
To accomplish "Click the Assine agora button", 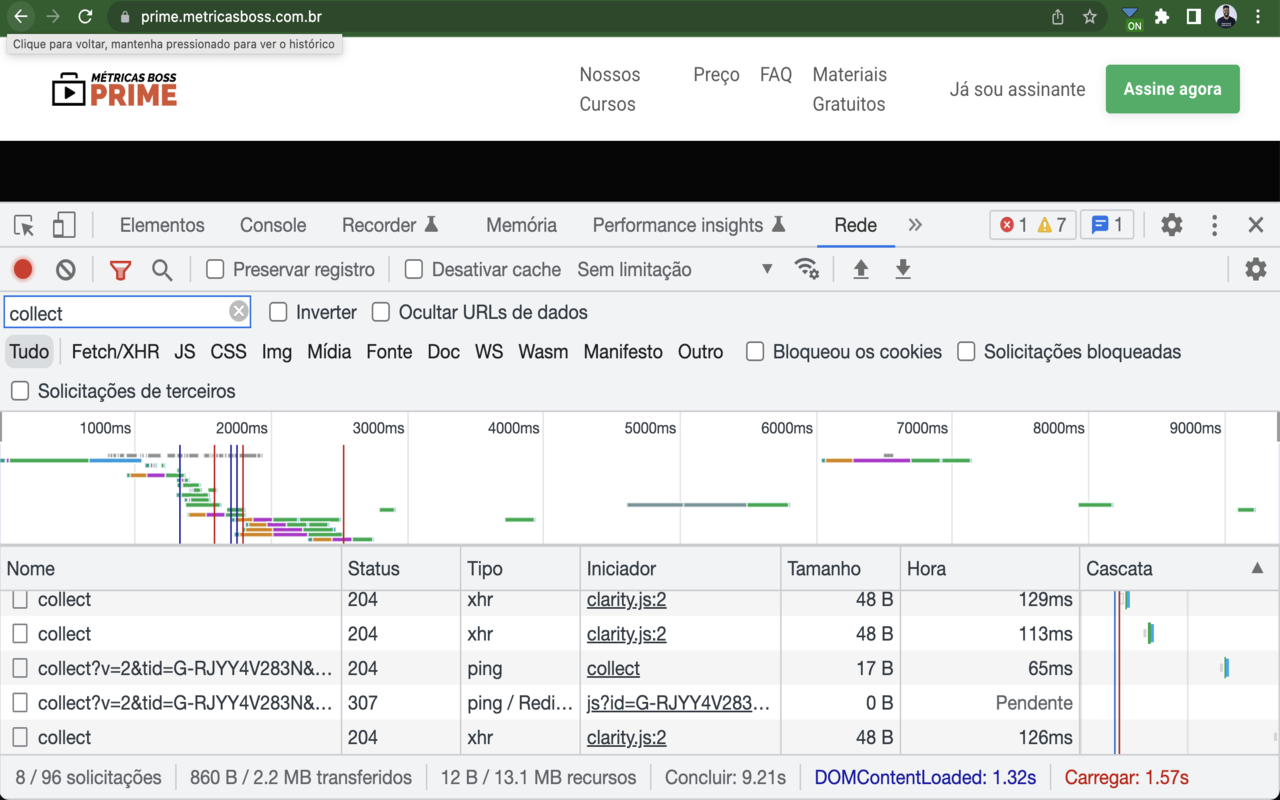I will 1172,89.
